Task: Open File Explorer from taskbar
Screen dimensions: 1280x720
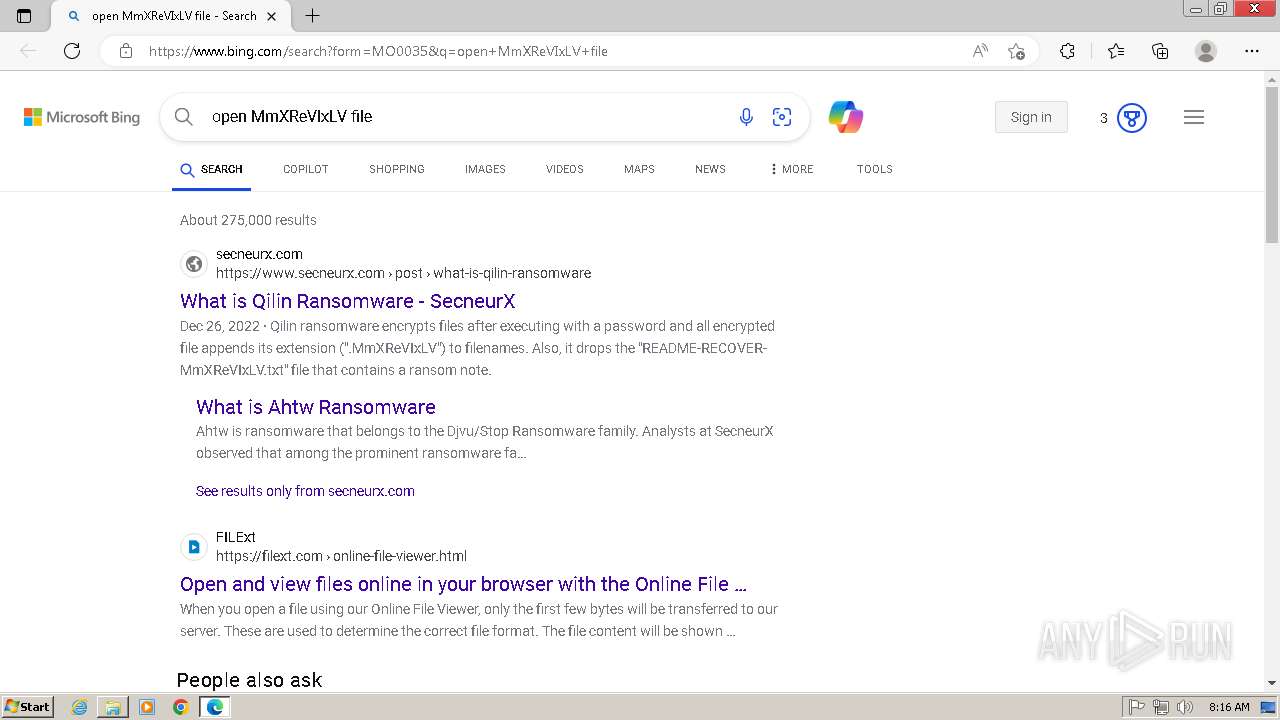Action: (113, 707)
